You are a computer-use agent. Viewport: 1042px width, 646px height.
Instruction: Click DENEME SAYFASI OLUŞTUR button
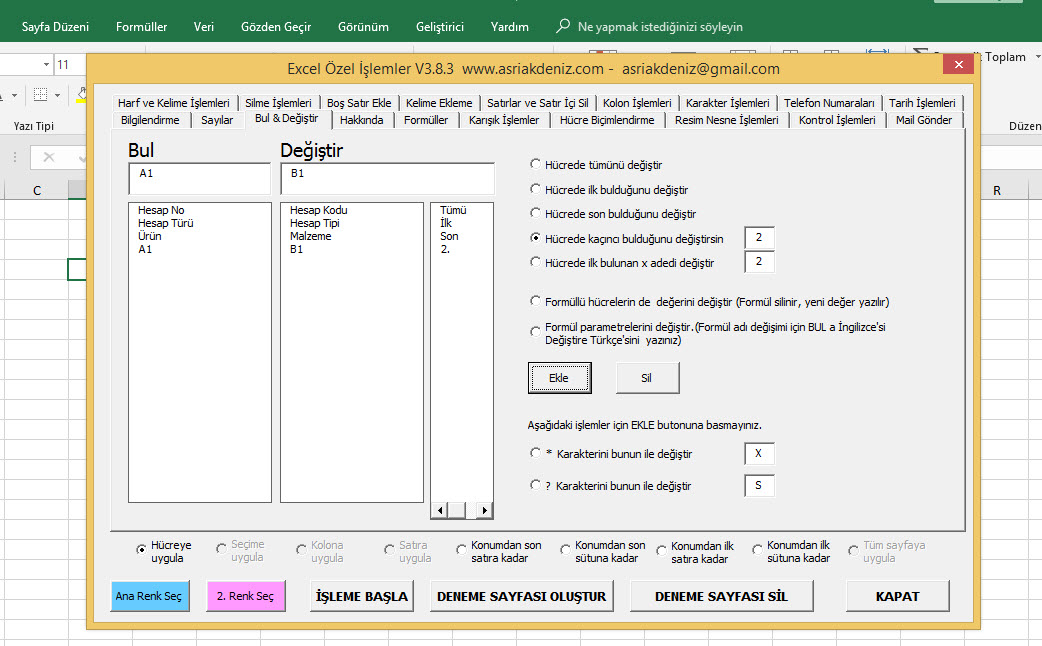522,596
